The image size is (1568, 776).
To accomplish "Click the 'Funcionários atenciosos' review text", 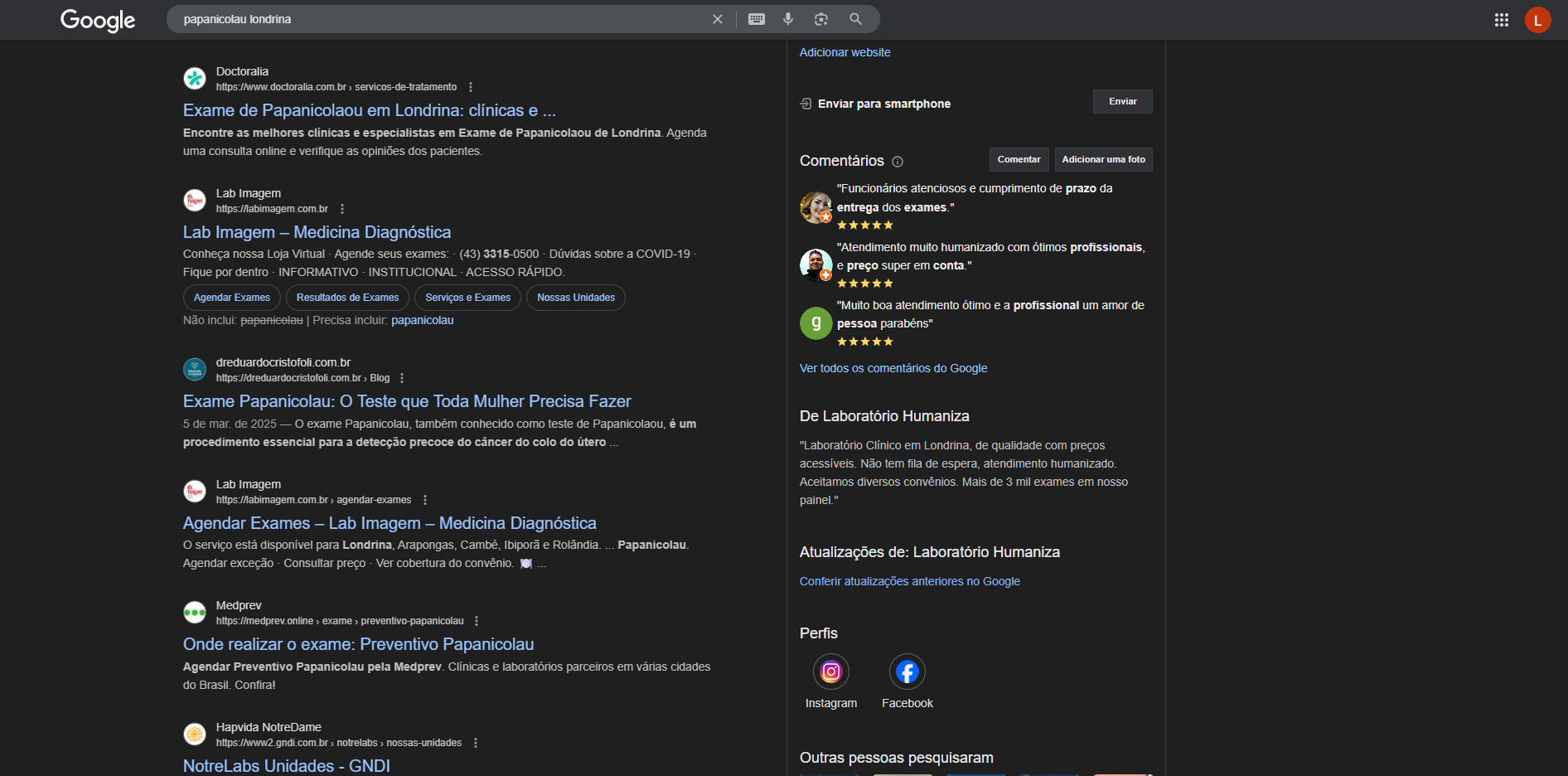I will tap(975, 198).
